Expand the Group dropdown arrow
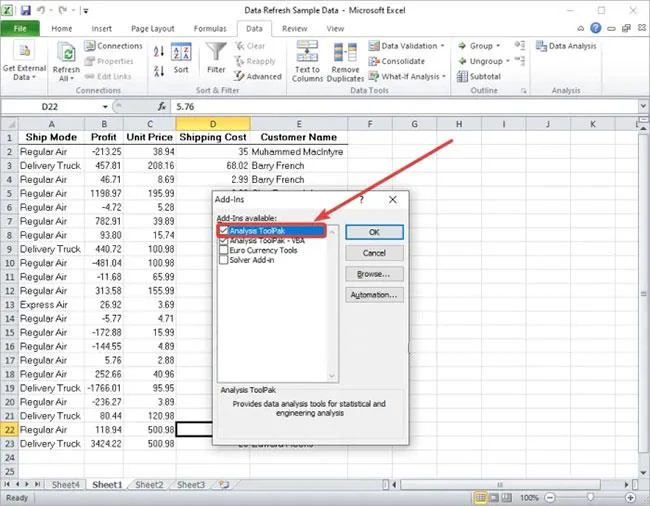Image resolution: width=650 pixels, height=506 pixels. (498, 46)
